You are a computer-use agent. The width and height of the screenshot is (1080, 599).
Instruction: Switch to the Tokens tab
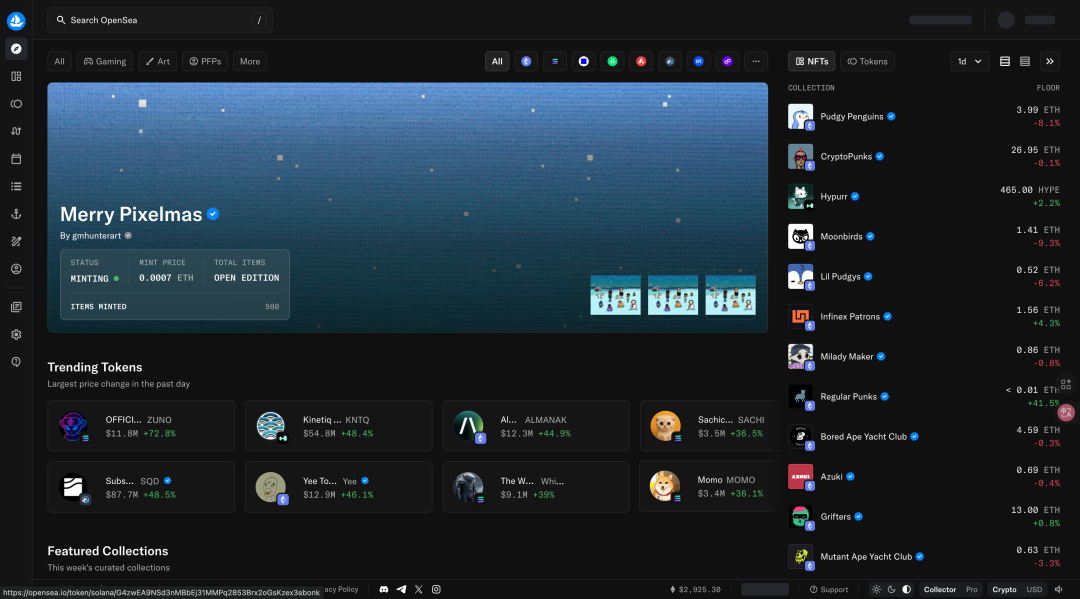point(867,61)
